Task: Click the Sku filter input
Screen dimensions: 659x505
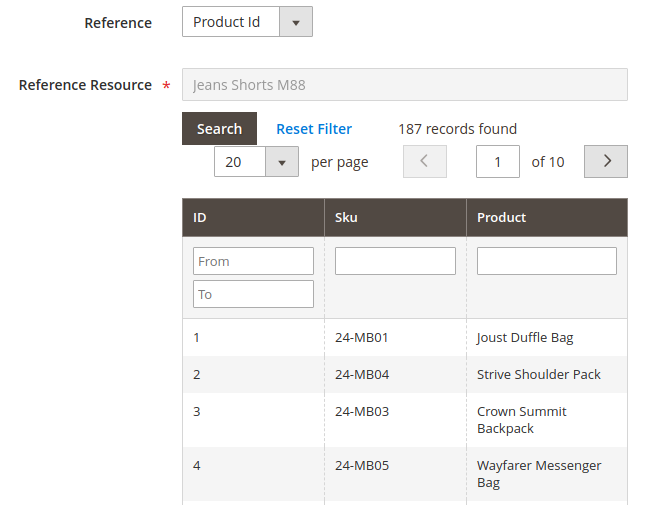Action: (395, 261)
